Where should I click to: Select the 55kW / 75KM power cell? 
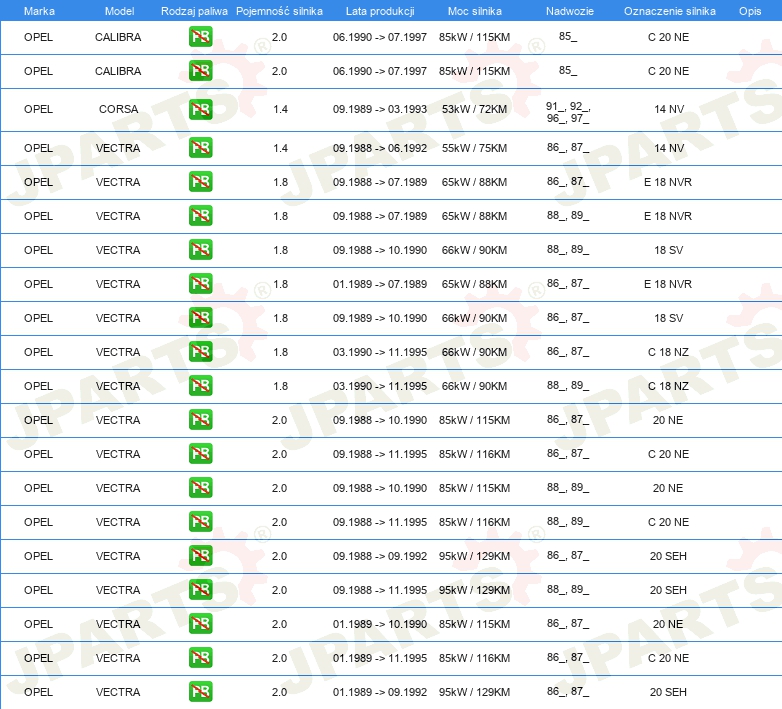[x=474, y=148]
